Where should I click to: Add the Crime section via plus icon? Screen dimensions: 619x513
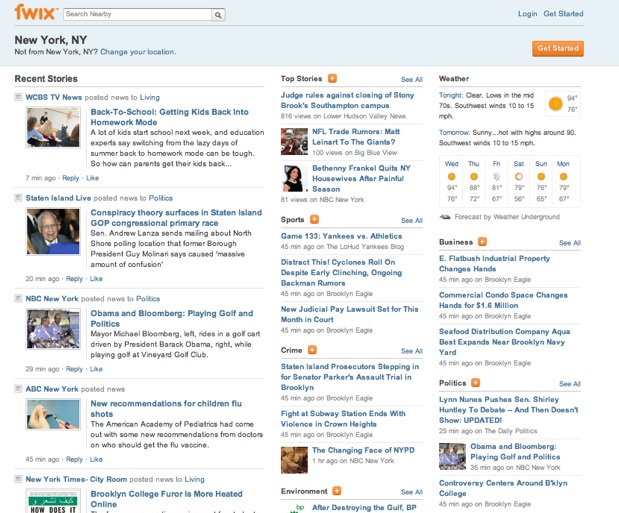[x=312, y=350]
